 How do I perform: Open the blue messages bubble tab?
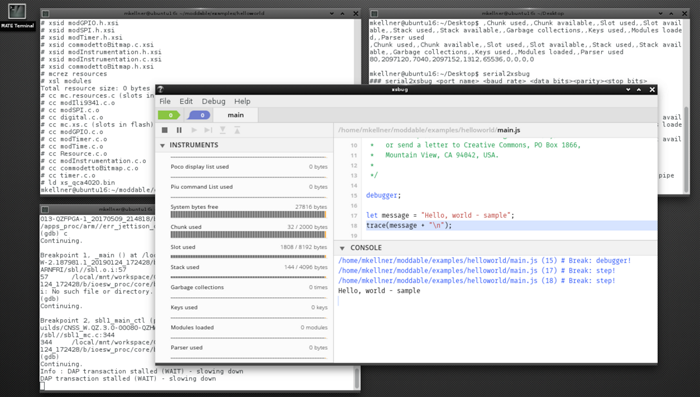(199, 115)
